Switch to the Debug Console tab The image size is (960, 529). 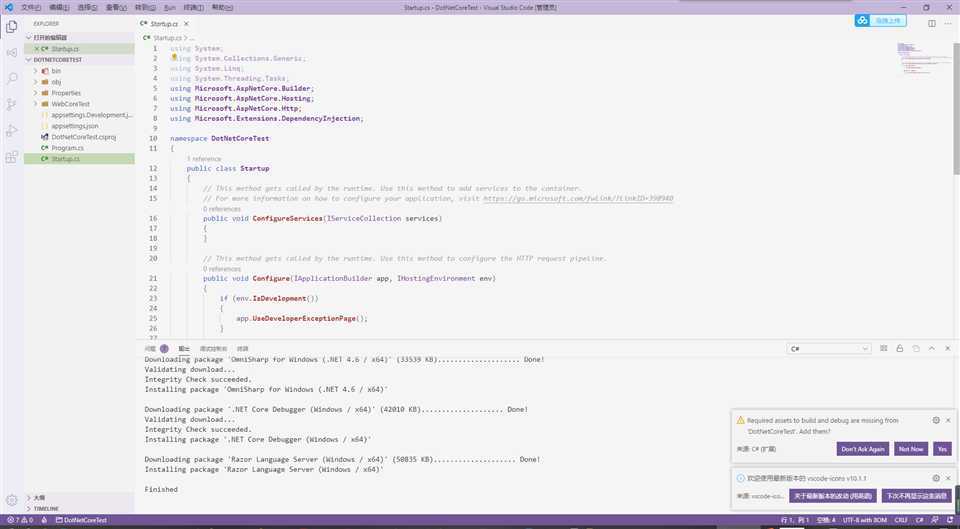tap(214, 349)
